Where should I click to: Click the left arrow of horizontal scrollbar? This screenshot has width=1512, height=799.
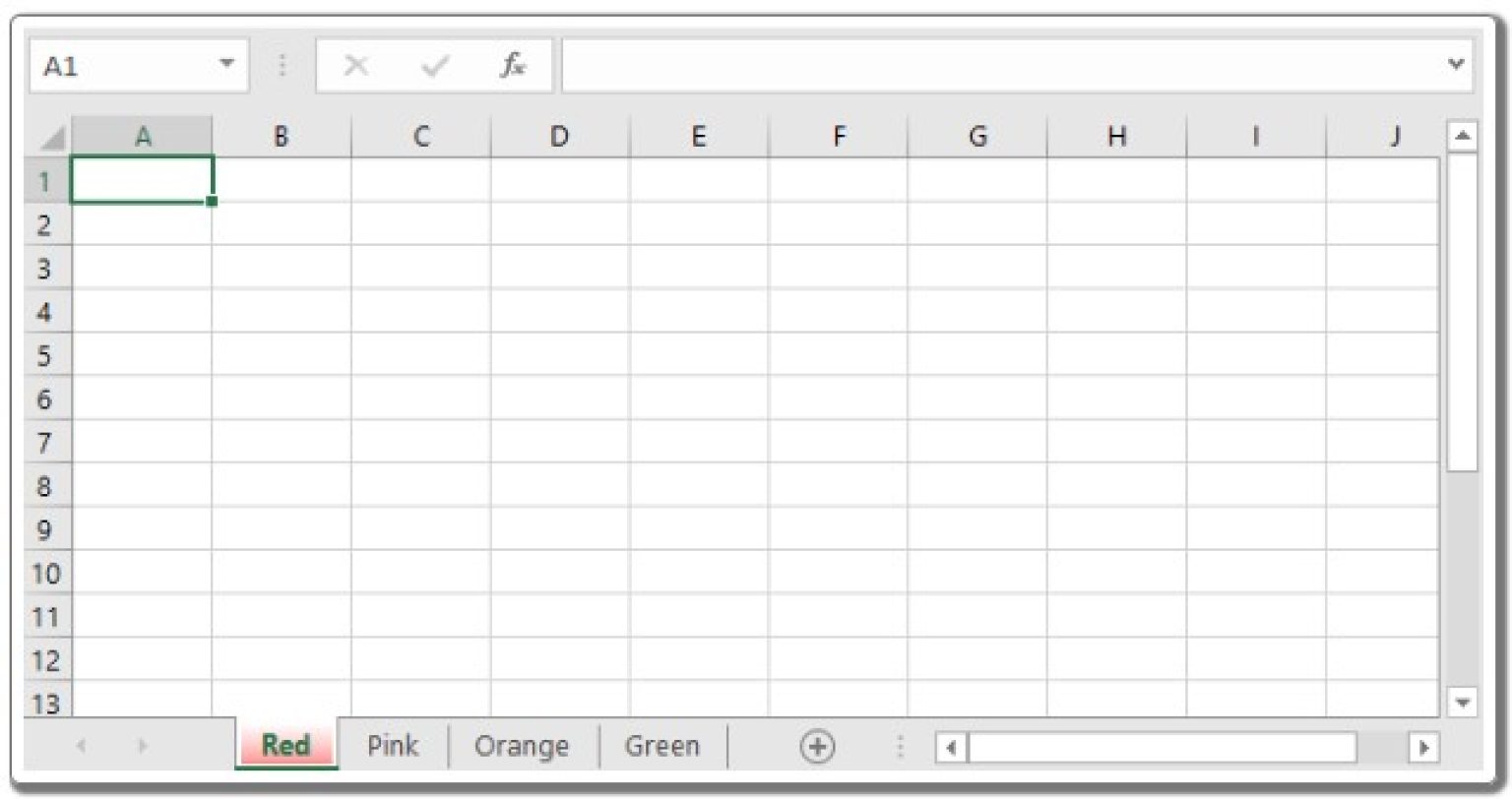pos(952,746)
